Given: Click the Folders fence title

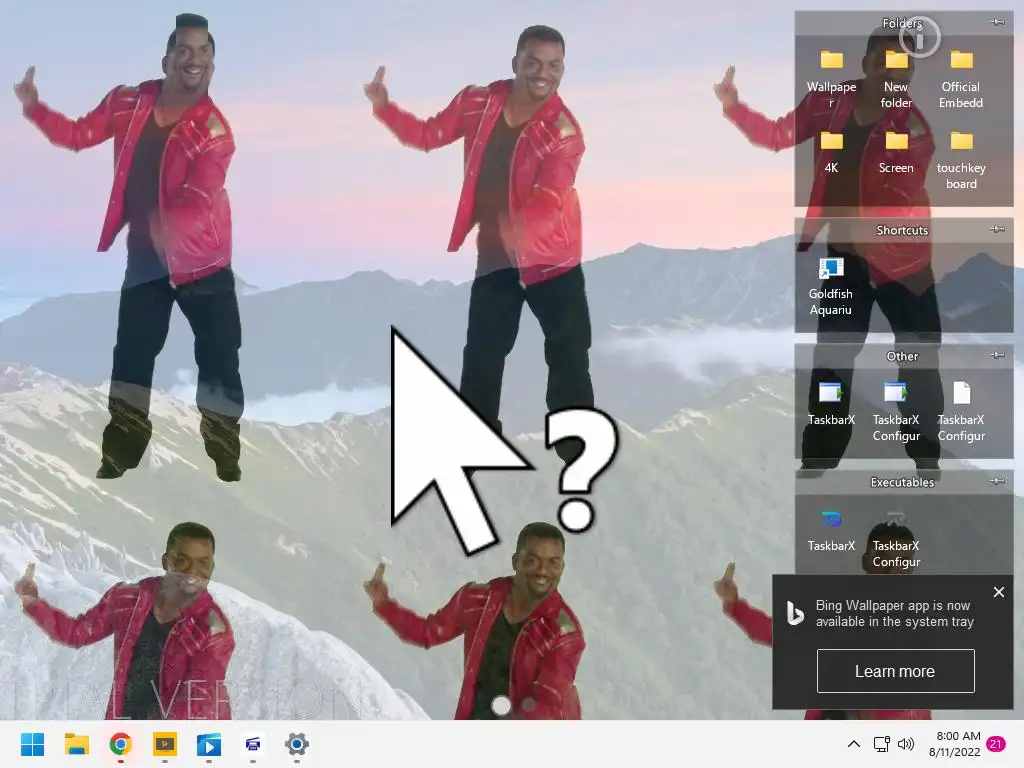Looking at the screenshot, I should pos(902,24).
